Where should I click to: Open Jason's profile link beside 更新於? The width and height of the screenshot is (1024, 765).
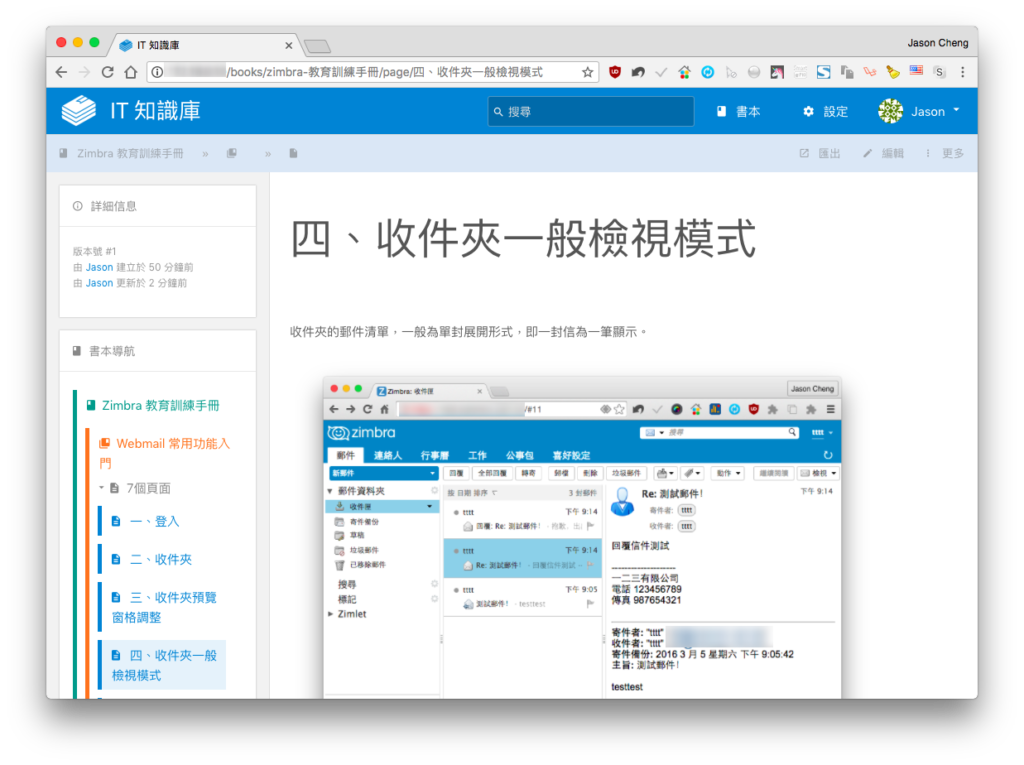(99, 283)
